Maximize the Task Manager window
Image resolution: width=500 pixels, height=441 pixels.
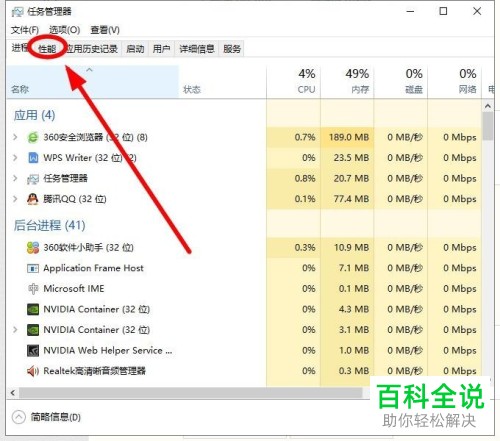(443, 11)
